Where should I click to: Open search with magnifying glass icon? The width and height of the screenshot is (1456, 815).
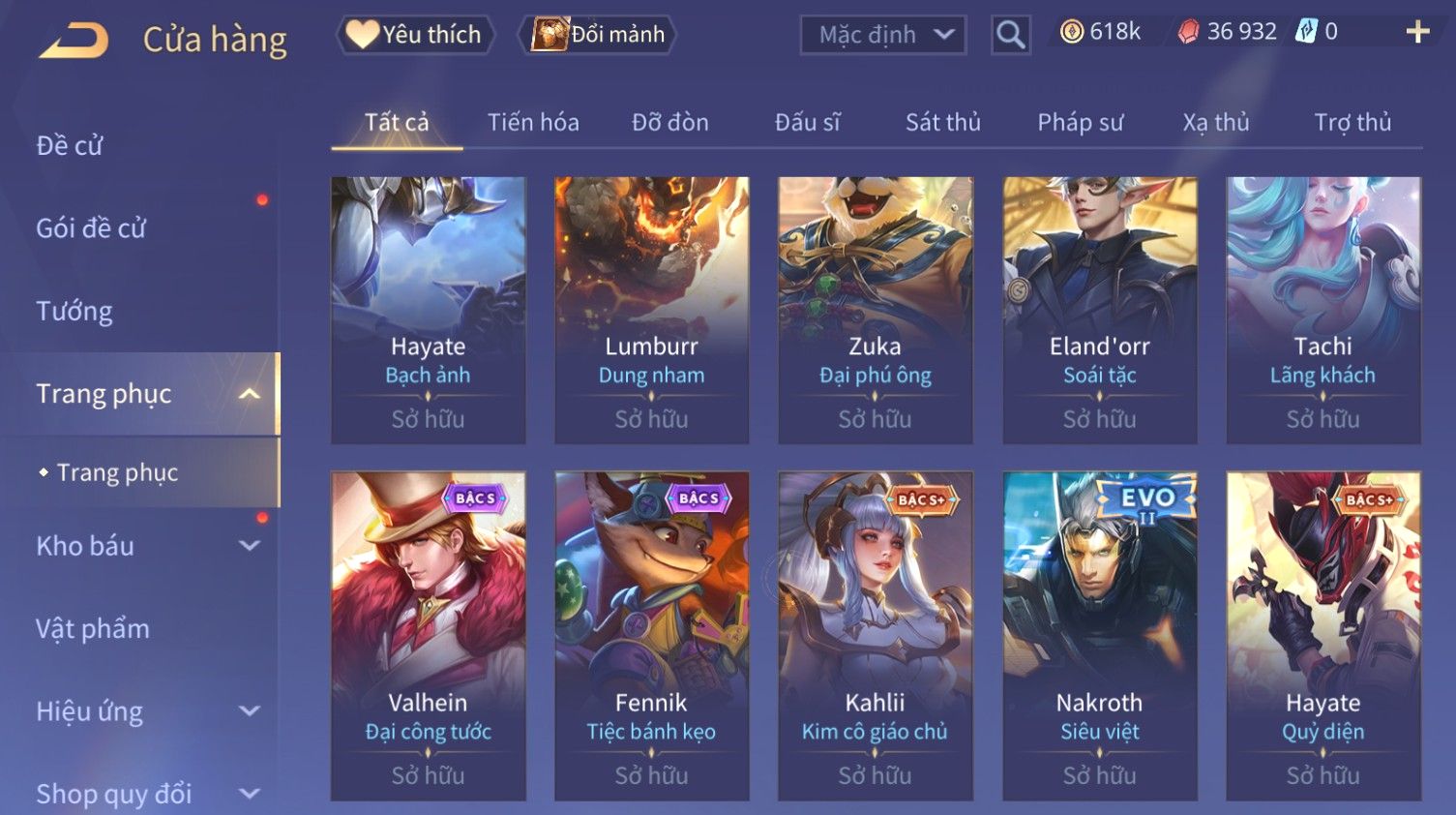coord(1010,35)
